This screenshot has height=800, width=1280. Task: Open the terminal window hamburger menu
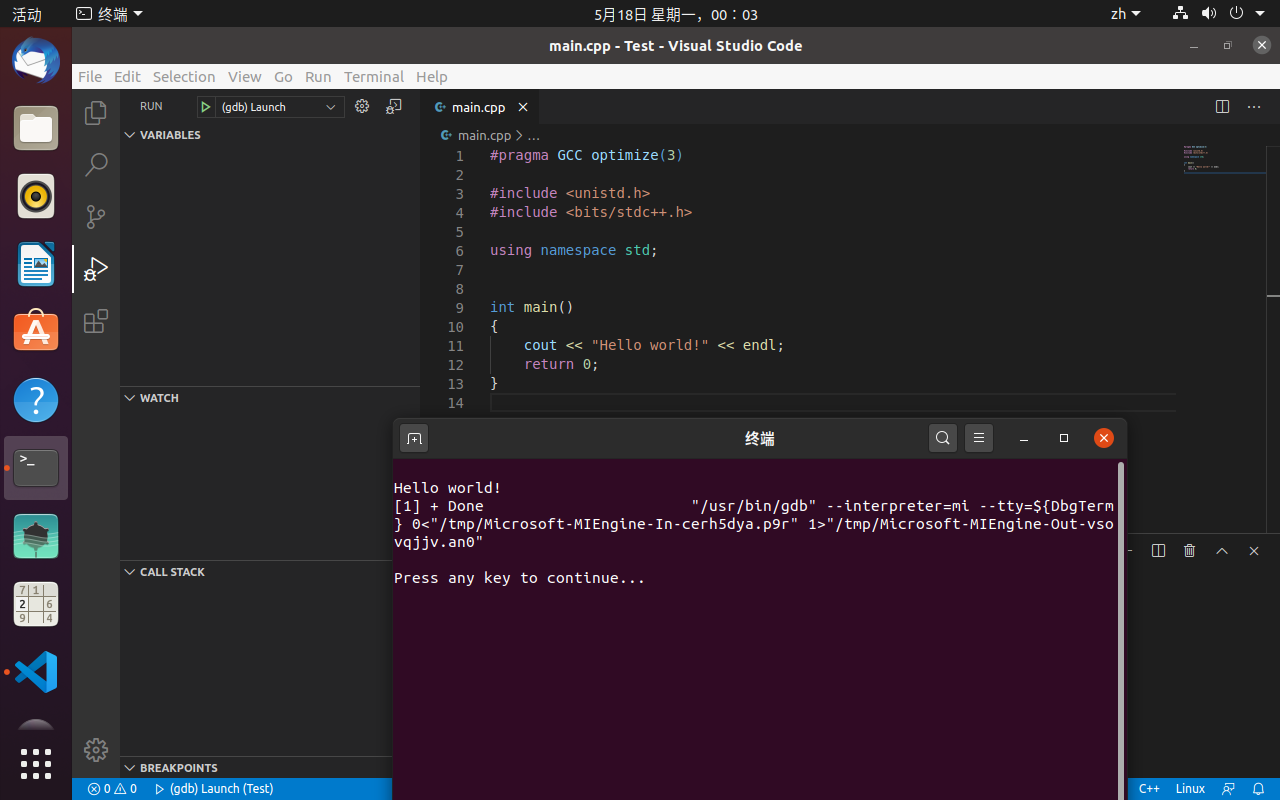click(x=979, y=438)
